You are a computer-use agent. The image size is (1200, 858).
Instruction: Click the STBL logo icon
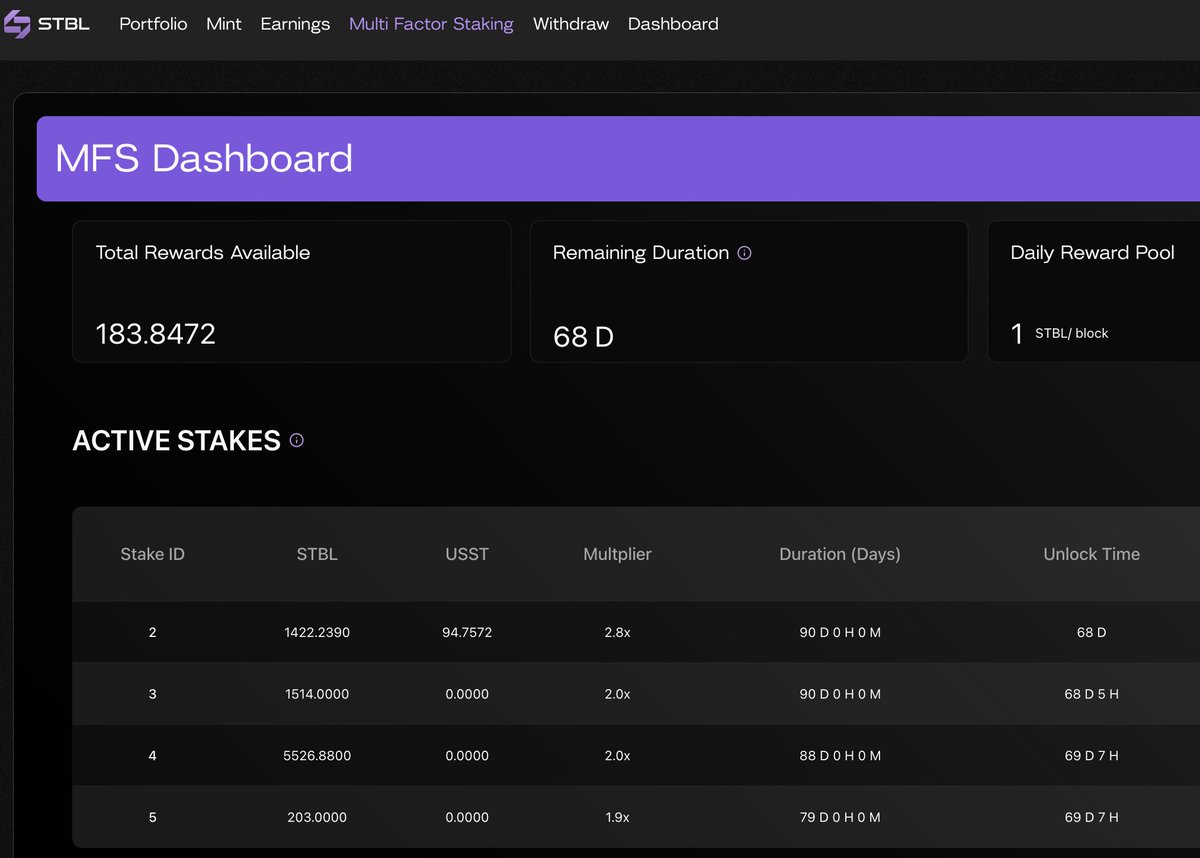17,23
